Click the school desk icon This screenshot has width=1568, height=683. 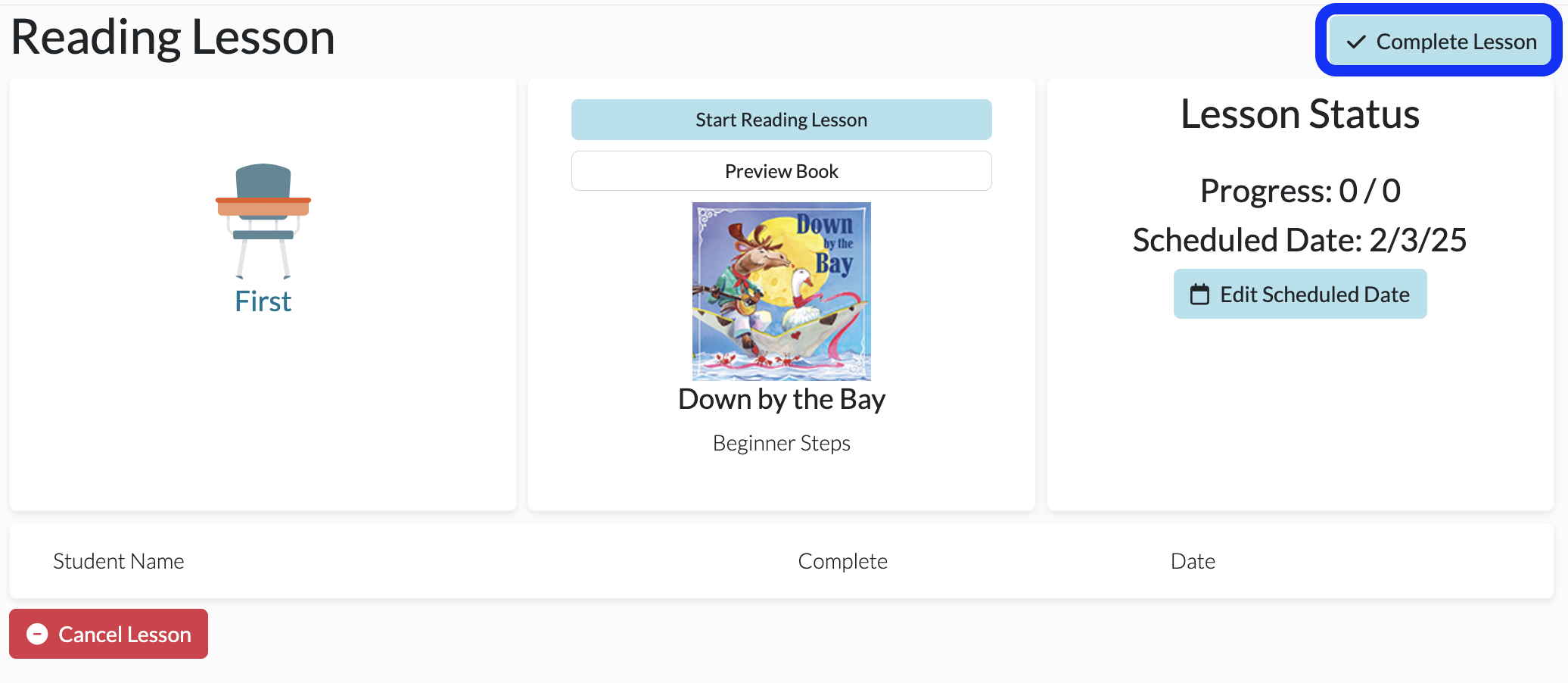[x=263, y=220]
